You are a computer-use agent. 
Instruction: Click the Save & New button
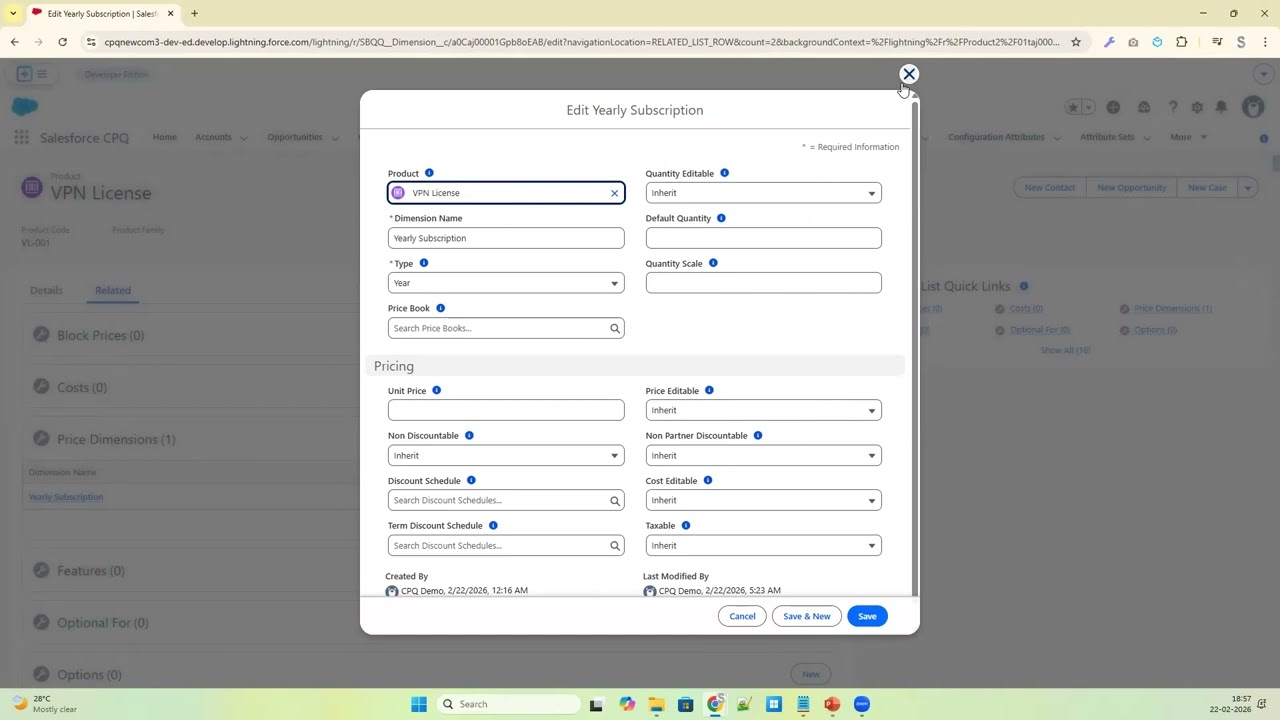tap(806, 616)
